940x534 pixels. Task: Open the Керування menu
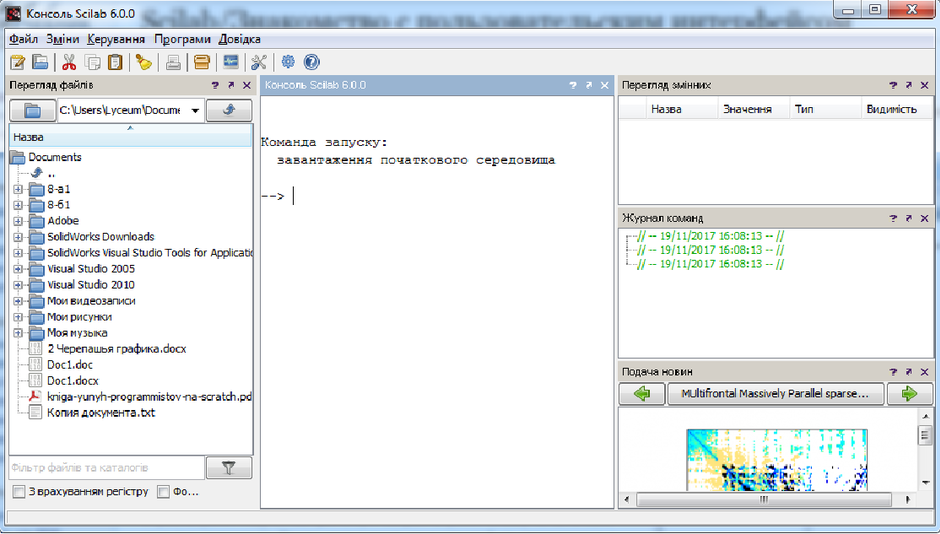pos(116,39)
